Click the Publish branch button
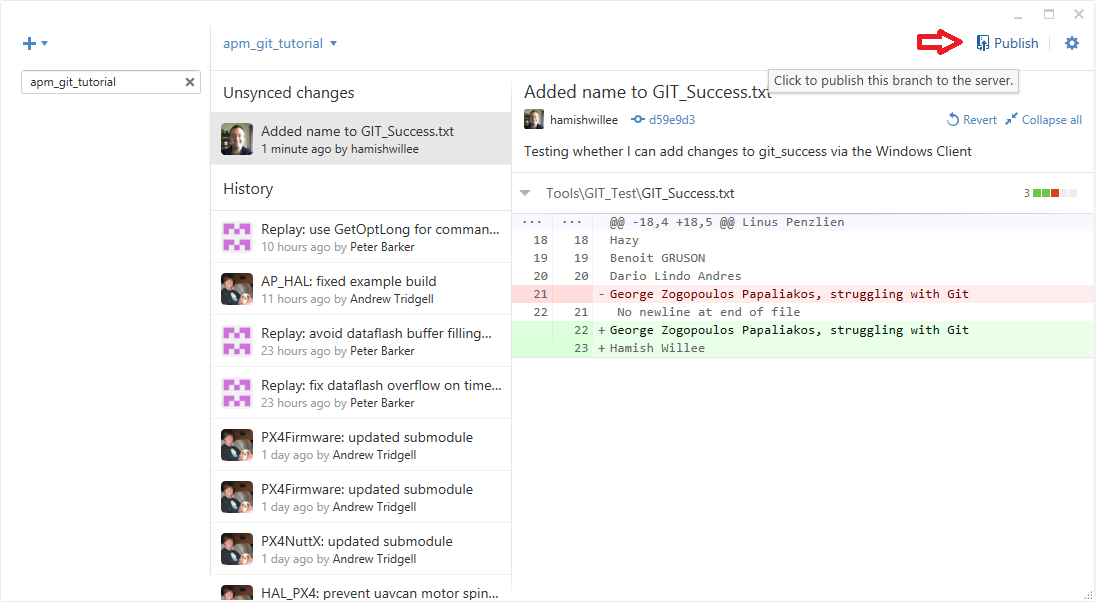Viewport: 1096px width, 602px height. coord(1007,43)
